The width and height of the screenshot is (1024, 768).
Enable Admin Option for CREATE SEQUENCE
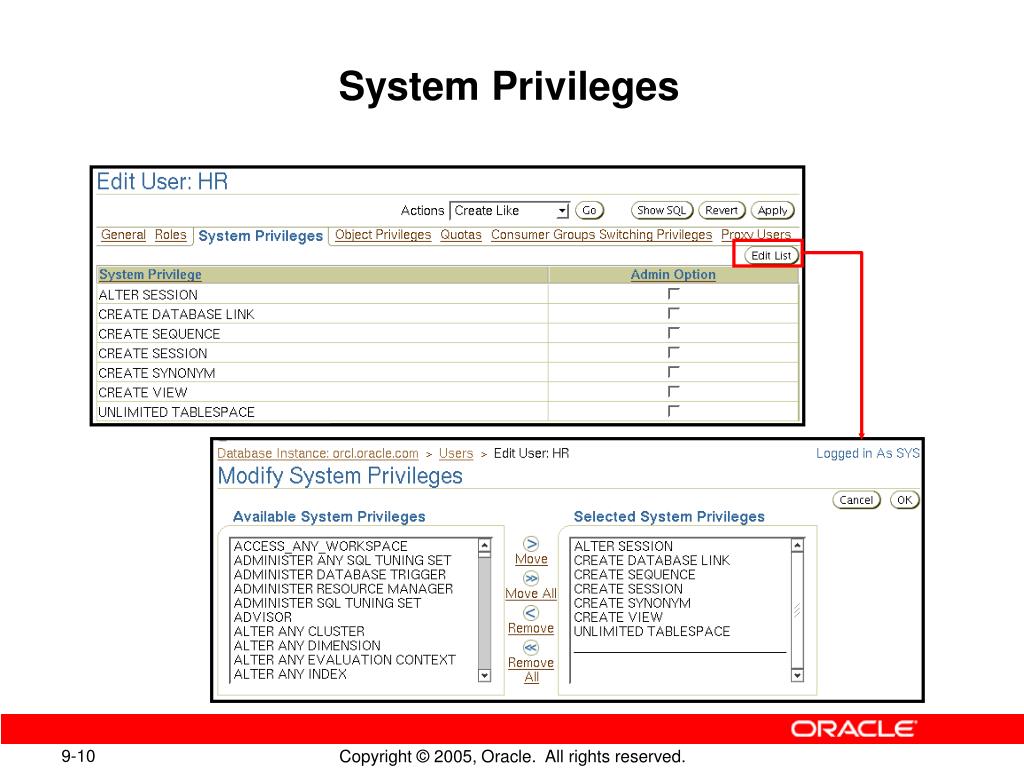(x=673, y=334)
